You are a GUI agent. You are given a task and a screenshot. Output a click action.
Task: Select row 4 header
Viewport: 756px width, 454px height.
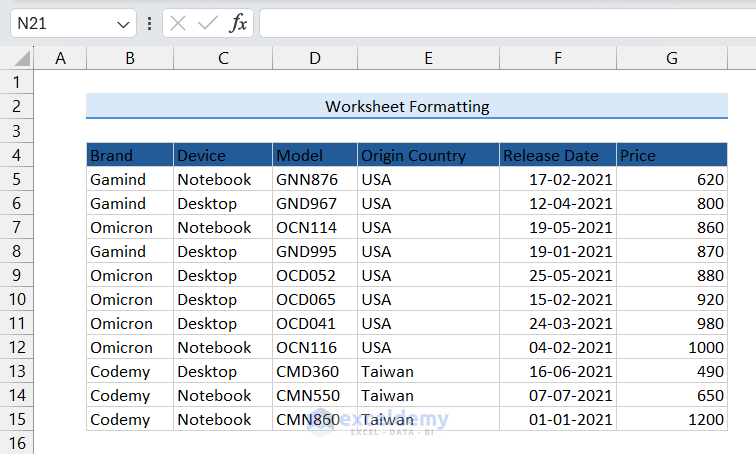[16, 155]
